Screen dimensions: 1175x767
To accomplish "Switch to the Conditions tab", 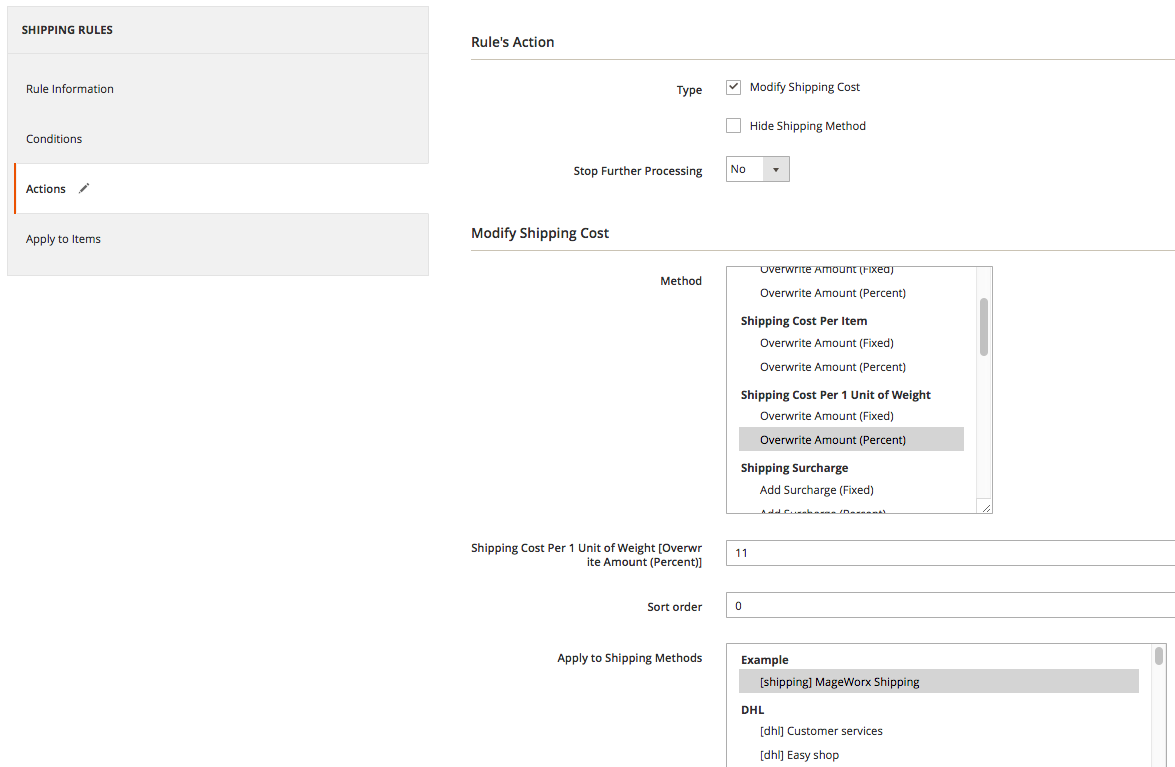I will pos(54,139).
